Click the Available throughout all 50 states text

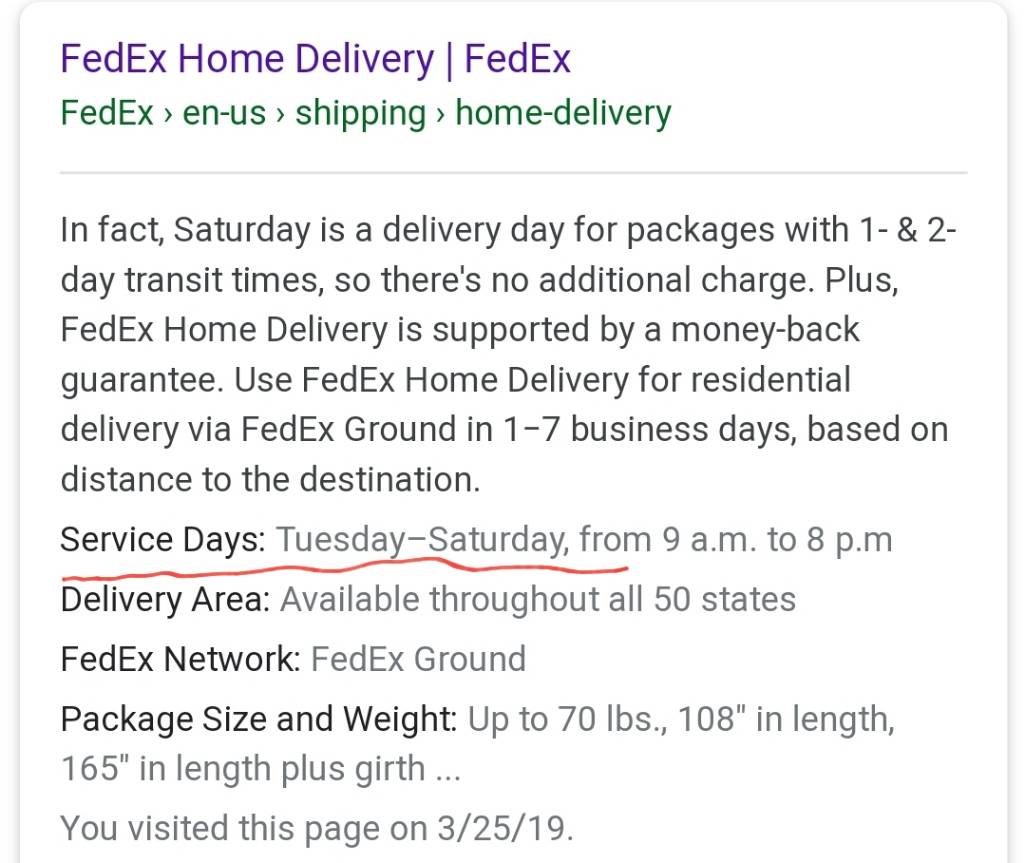click(x=538, y=600)
